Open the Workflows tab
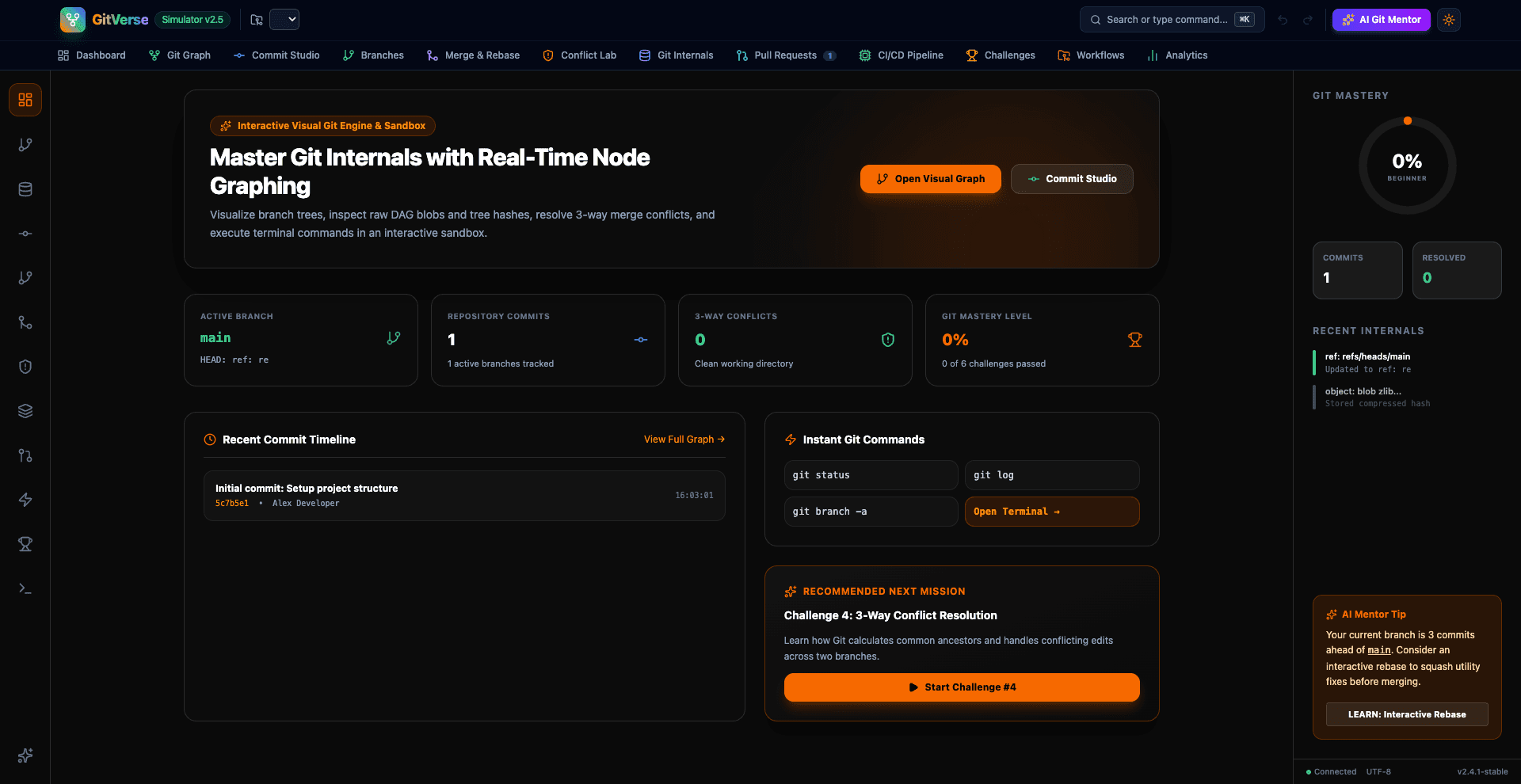 tap(1091, 55)
